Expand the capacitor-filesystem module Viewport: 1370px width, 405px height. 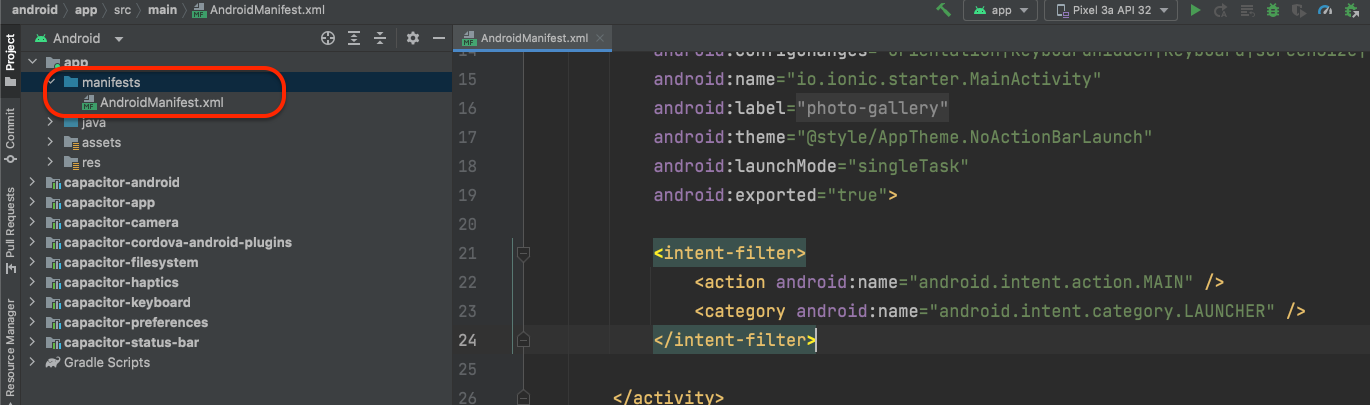click(x=32, y=262)
